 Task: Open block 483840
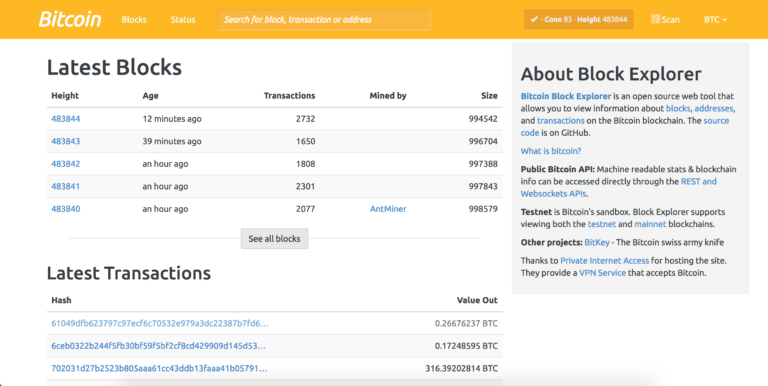(66, 209)
